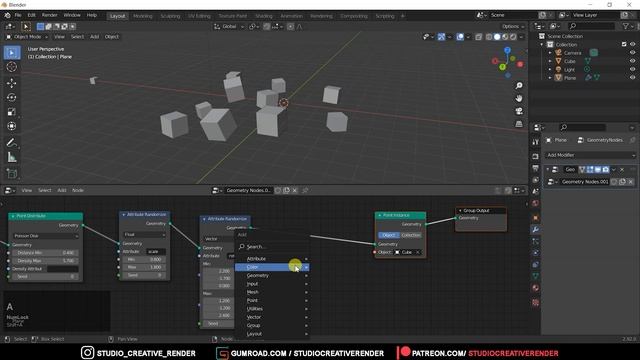Open the Render properties tab

[x=536, y=157]
